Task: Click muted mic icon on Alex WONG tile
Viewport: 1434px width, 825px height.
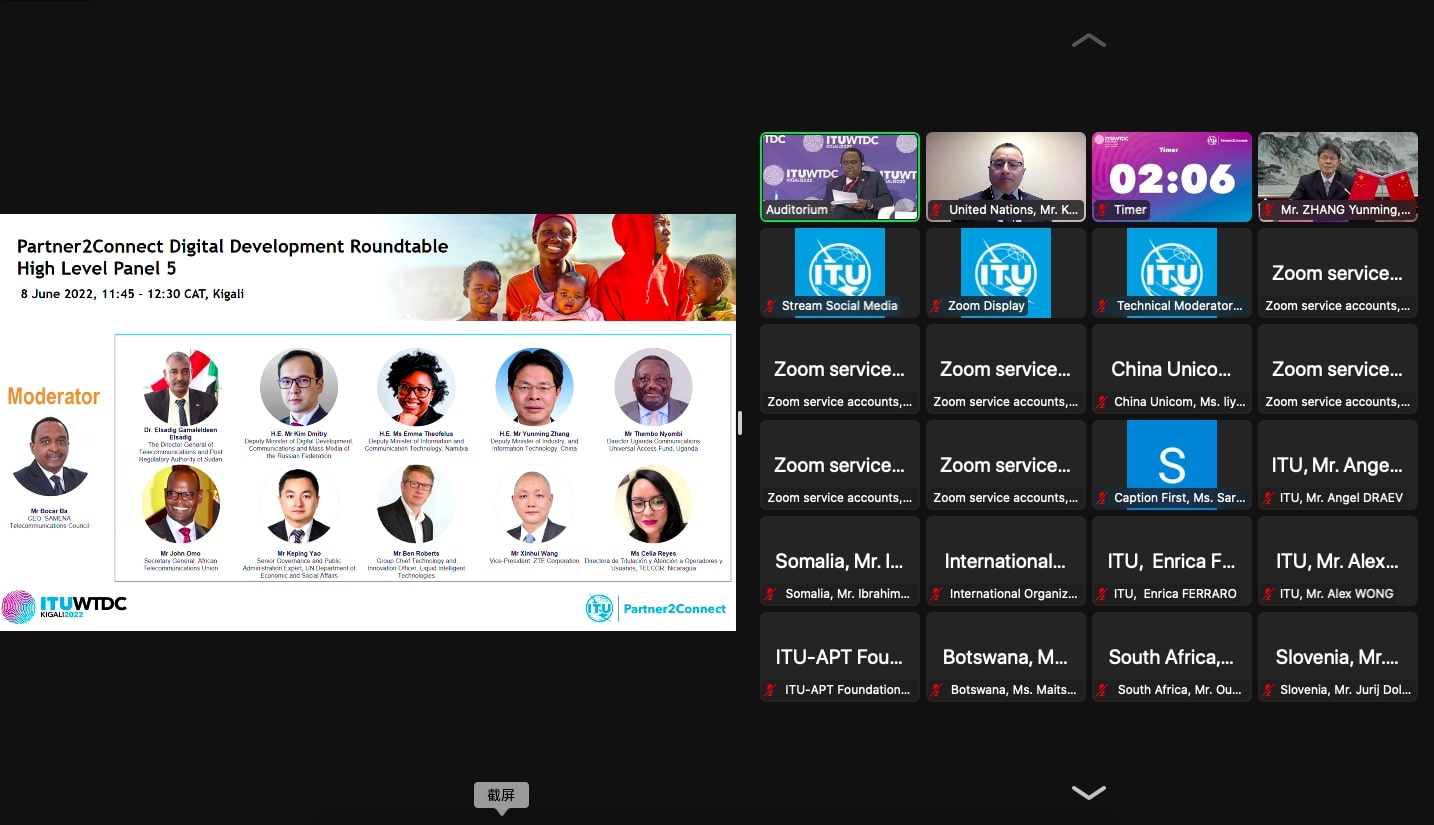Action: click(1269, 594)
